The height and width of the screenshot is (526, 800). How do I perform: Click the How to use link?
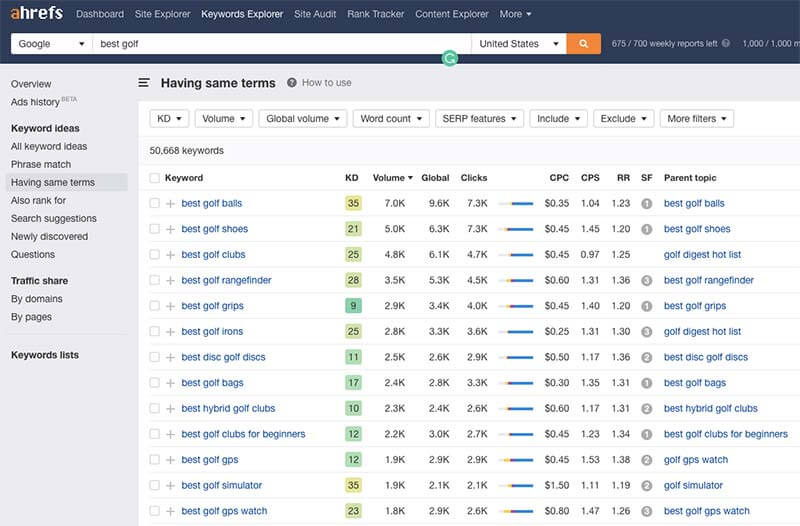coord(327,83)
